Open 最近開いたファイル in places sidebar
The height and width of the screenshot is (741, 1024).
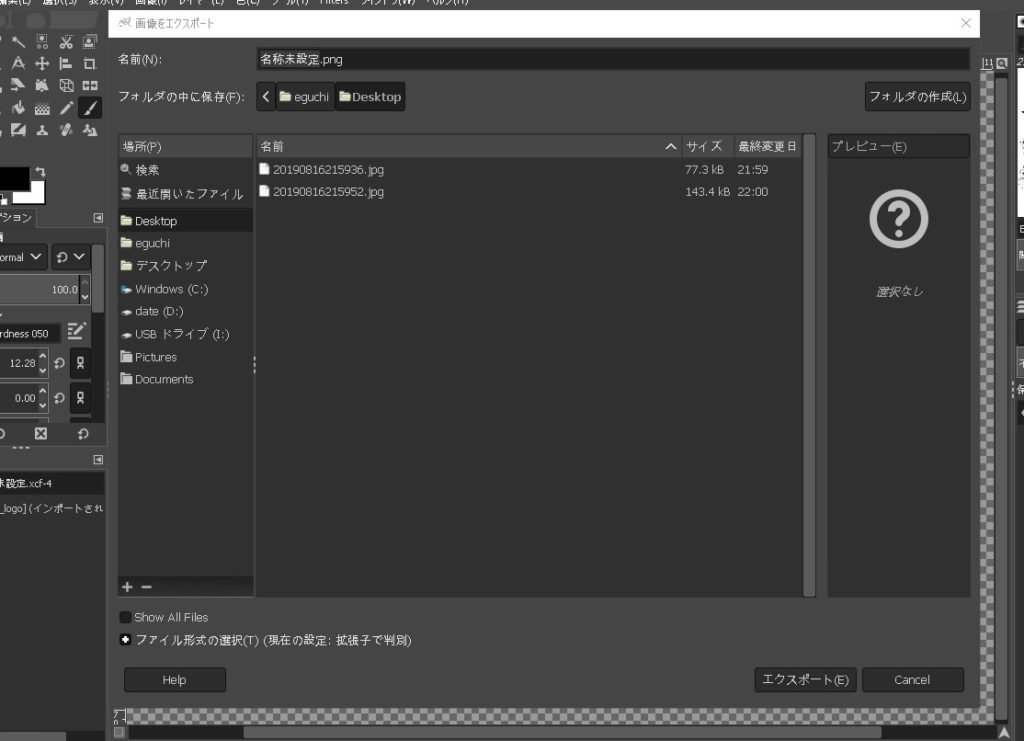[x=188, y=194]
